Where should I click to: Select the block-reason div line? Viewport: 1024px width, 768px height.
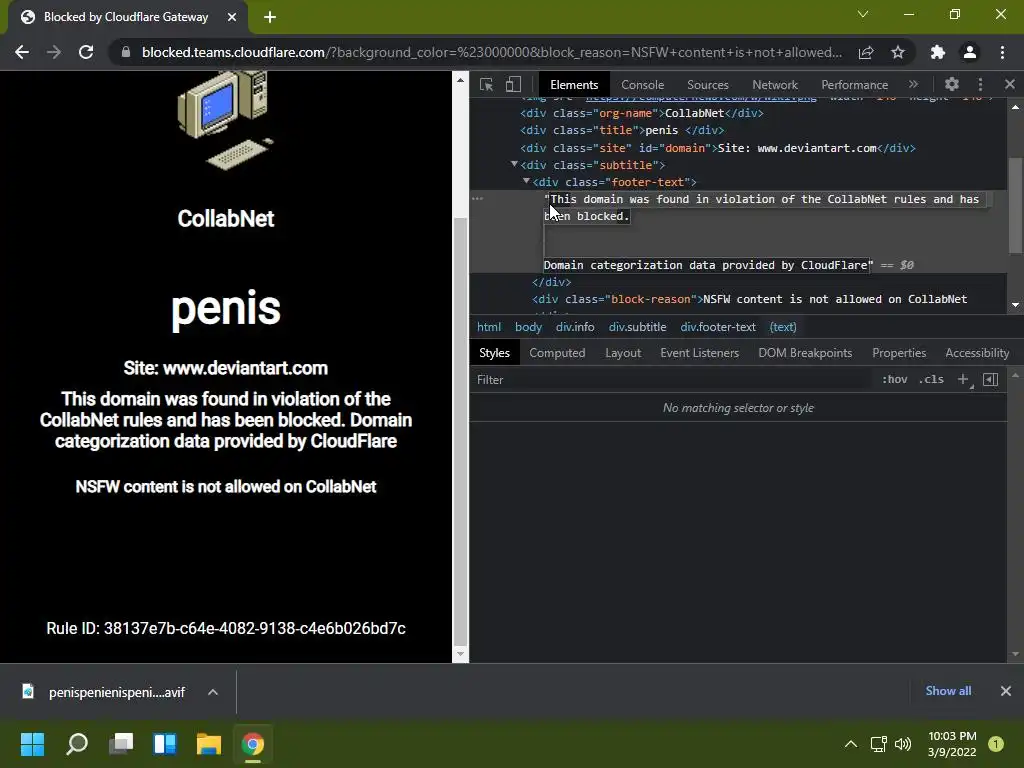point(749,299)
